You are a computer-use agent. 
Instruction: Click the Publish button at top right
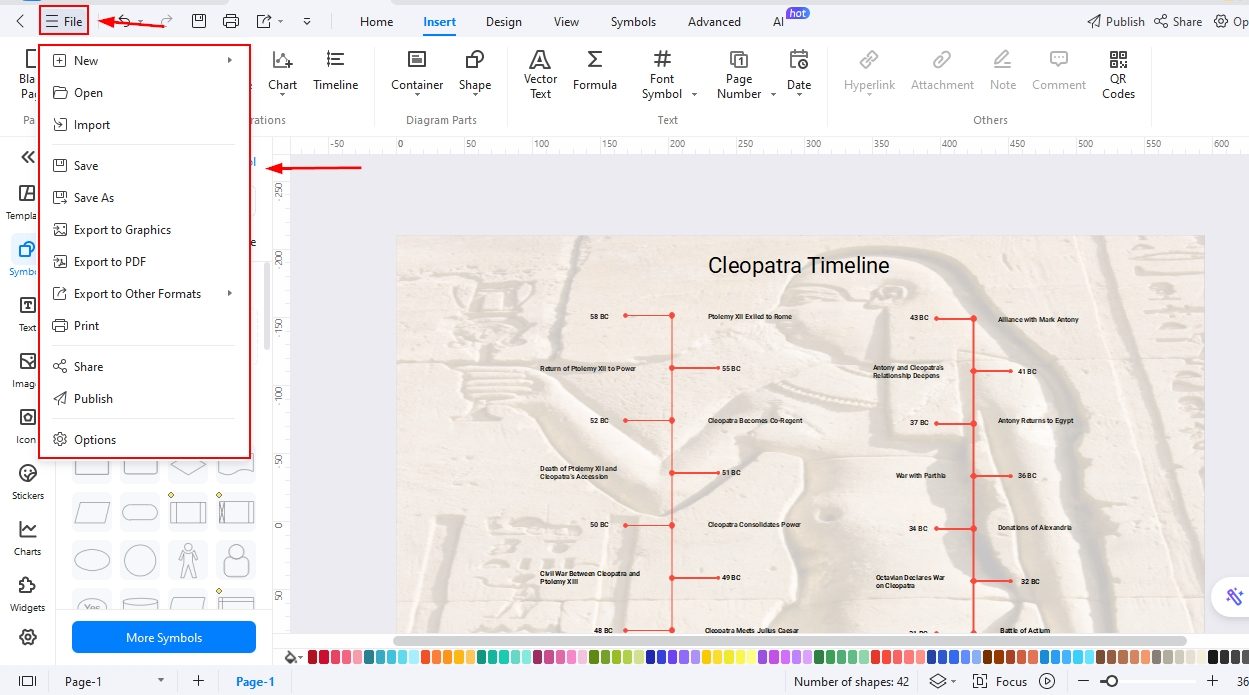click(1123, 20)
